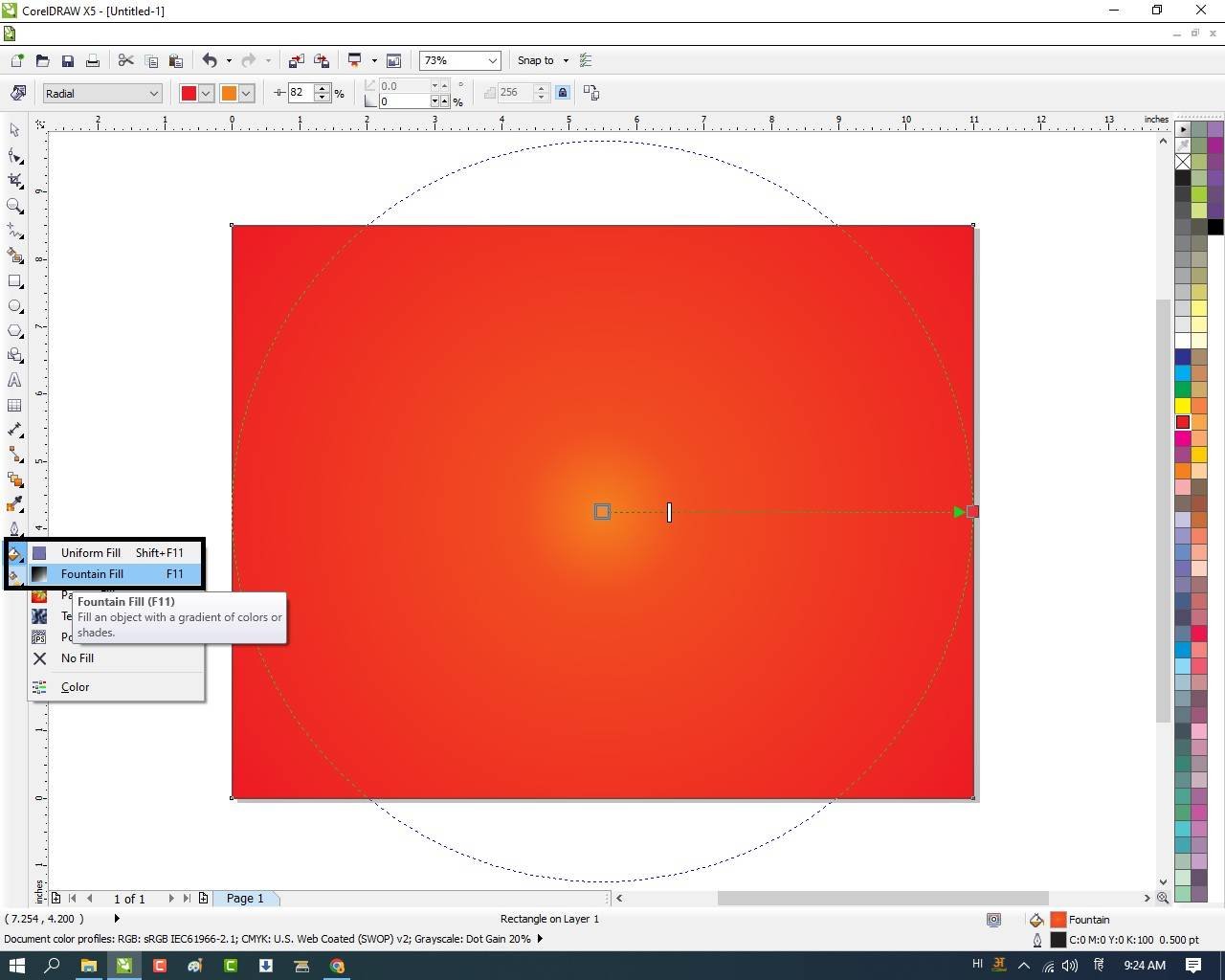Image resolution: width=1225 pixels, height=980 pixels.
Task: Choose Uniform Fill from the flyout
Action: 115,552
